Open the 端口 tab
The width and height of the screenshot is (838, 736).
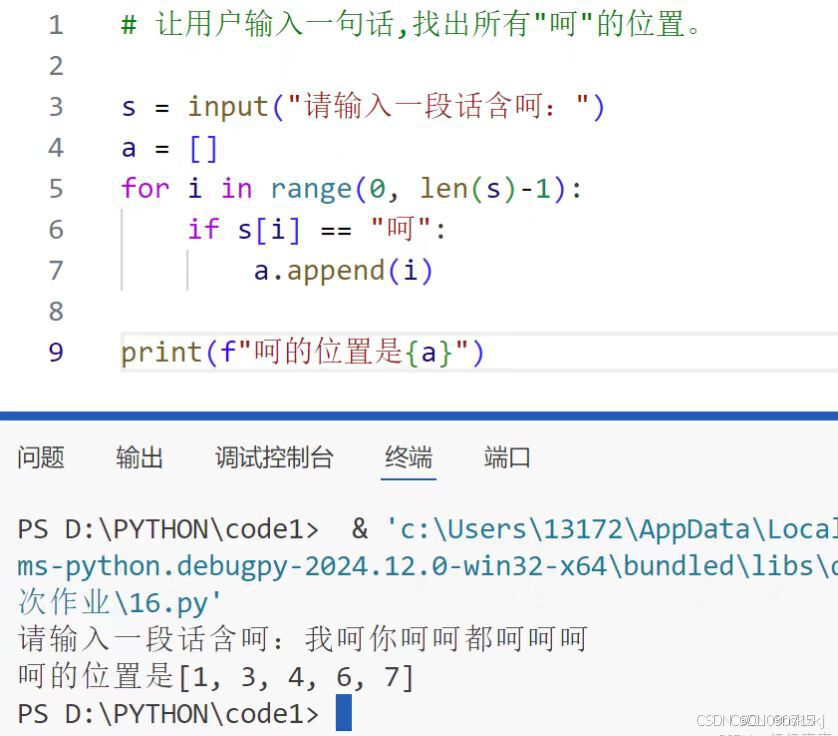click(x=507, y=458)
